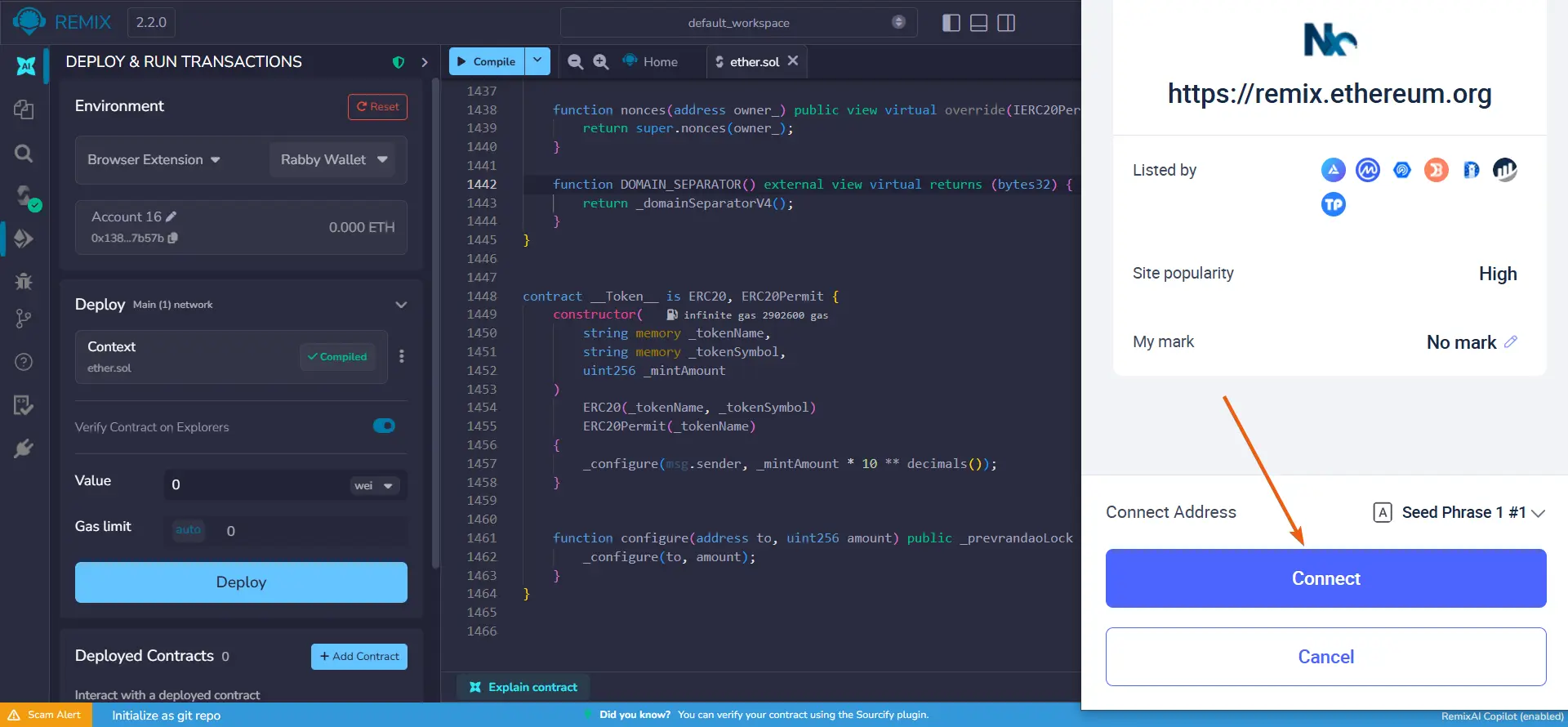Cancel the wallet connection request

(x=1325, y=657)
